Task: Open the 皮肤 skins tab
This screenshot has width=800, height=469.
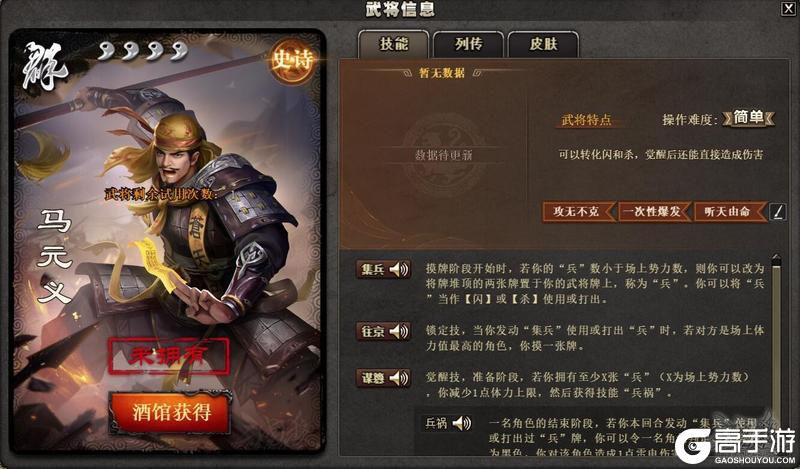Action: [x=543, y=44]
